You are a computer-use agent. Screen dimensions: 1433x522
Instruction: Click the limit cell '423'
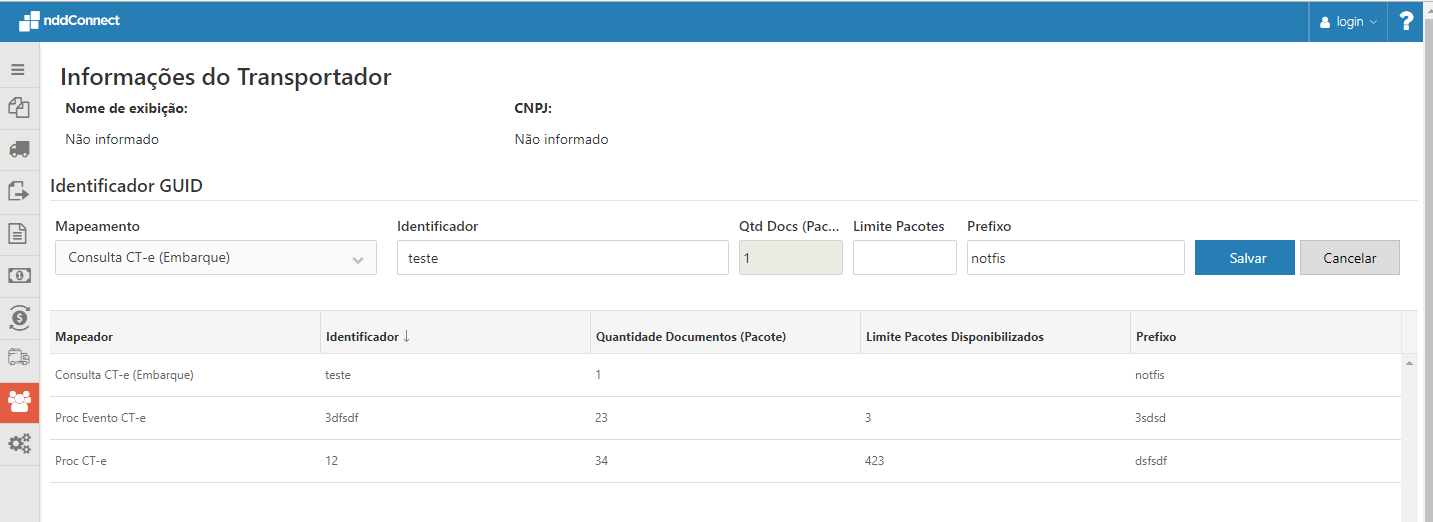tap(875, 461)
